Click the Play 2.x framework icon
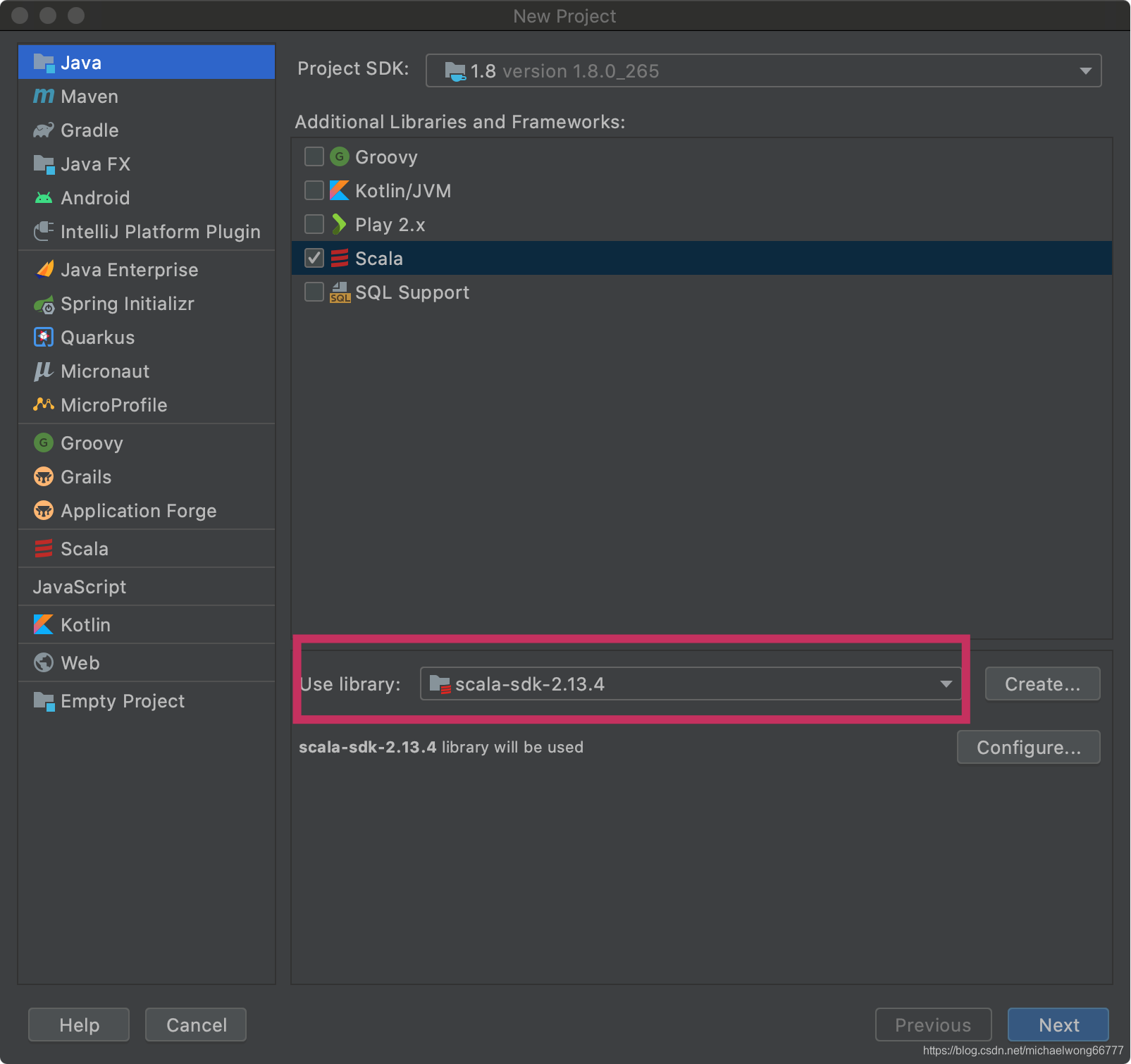 coord(340,224)
